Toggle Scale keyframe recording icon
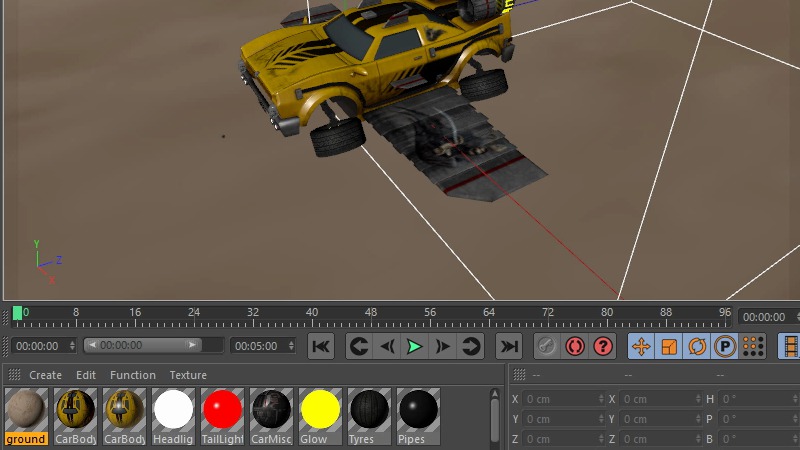This screenshot has height=450, width=800. [x=669, y=346]
